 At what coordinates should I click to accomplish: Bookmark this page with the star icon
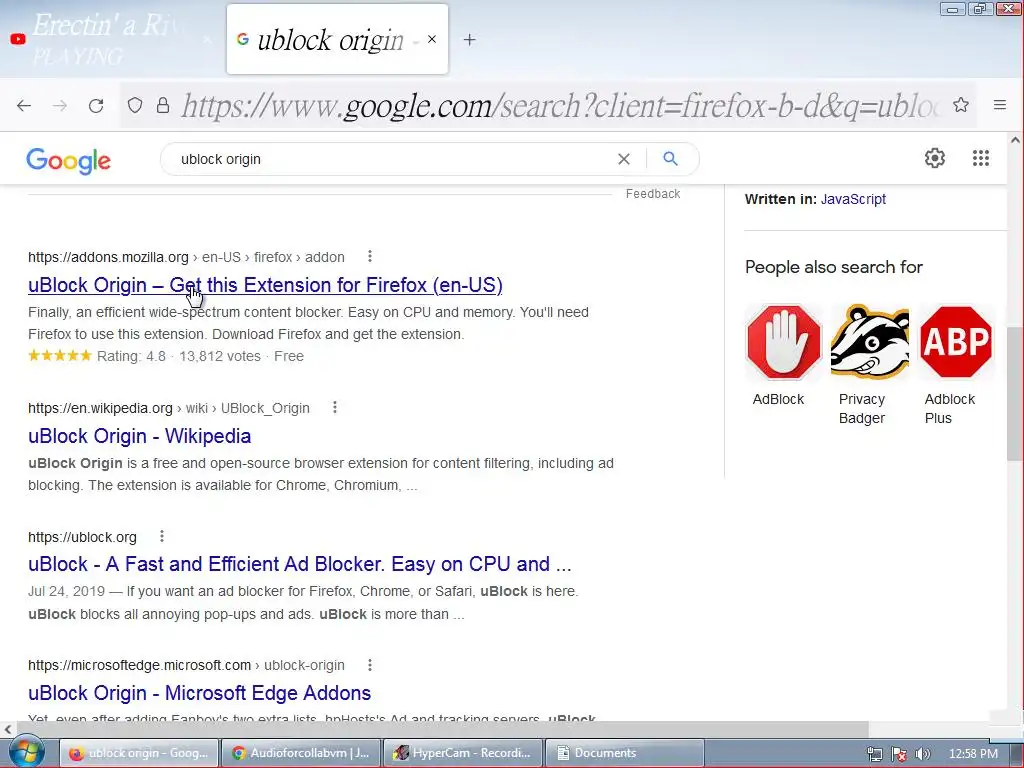click(x=961, y=105)
